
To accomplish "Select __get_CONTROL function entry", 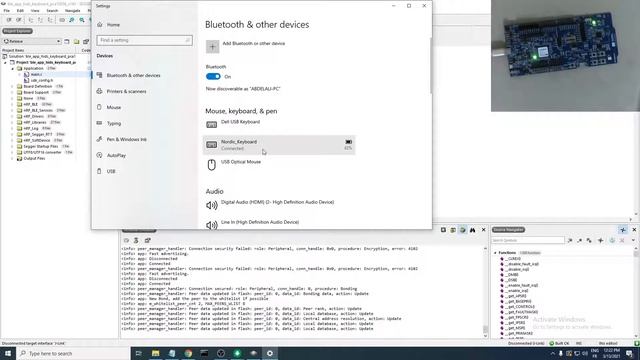I will (521, 307).
